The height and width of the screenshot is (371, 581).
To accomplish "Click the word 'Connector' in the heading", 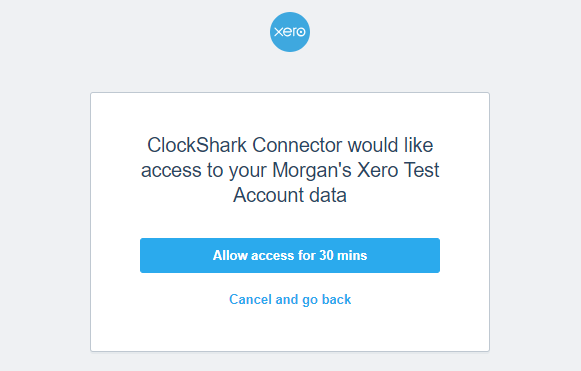I will 297,145.
